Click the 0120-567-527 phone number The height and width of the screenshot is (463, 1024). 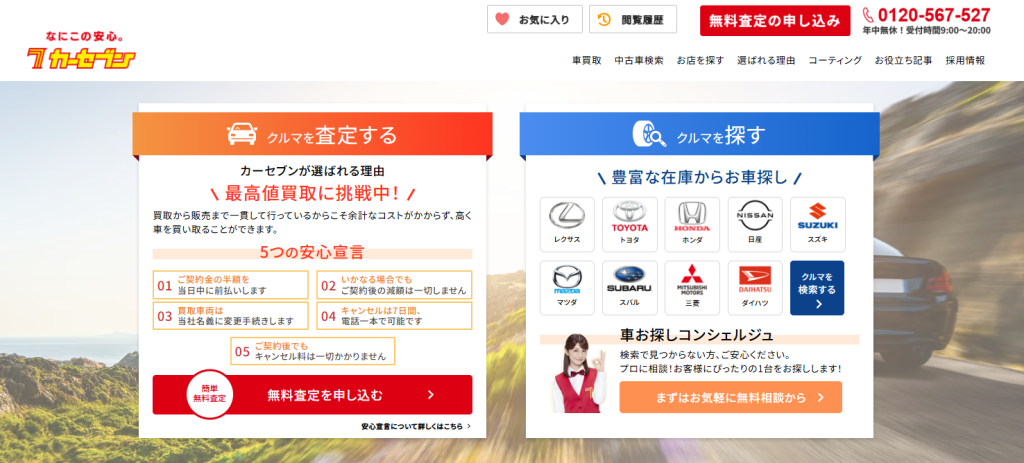(934, 15)
